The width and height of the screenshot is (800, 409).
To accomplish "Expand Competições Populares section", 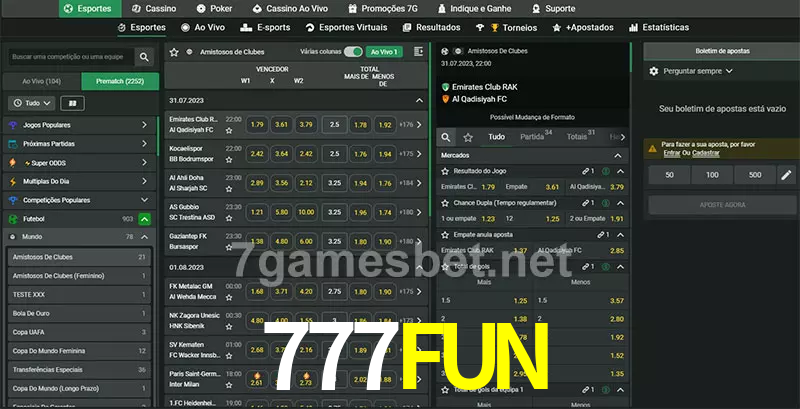I will click(144, 200).
